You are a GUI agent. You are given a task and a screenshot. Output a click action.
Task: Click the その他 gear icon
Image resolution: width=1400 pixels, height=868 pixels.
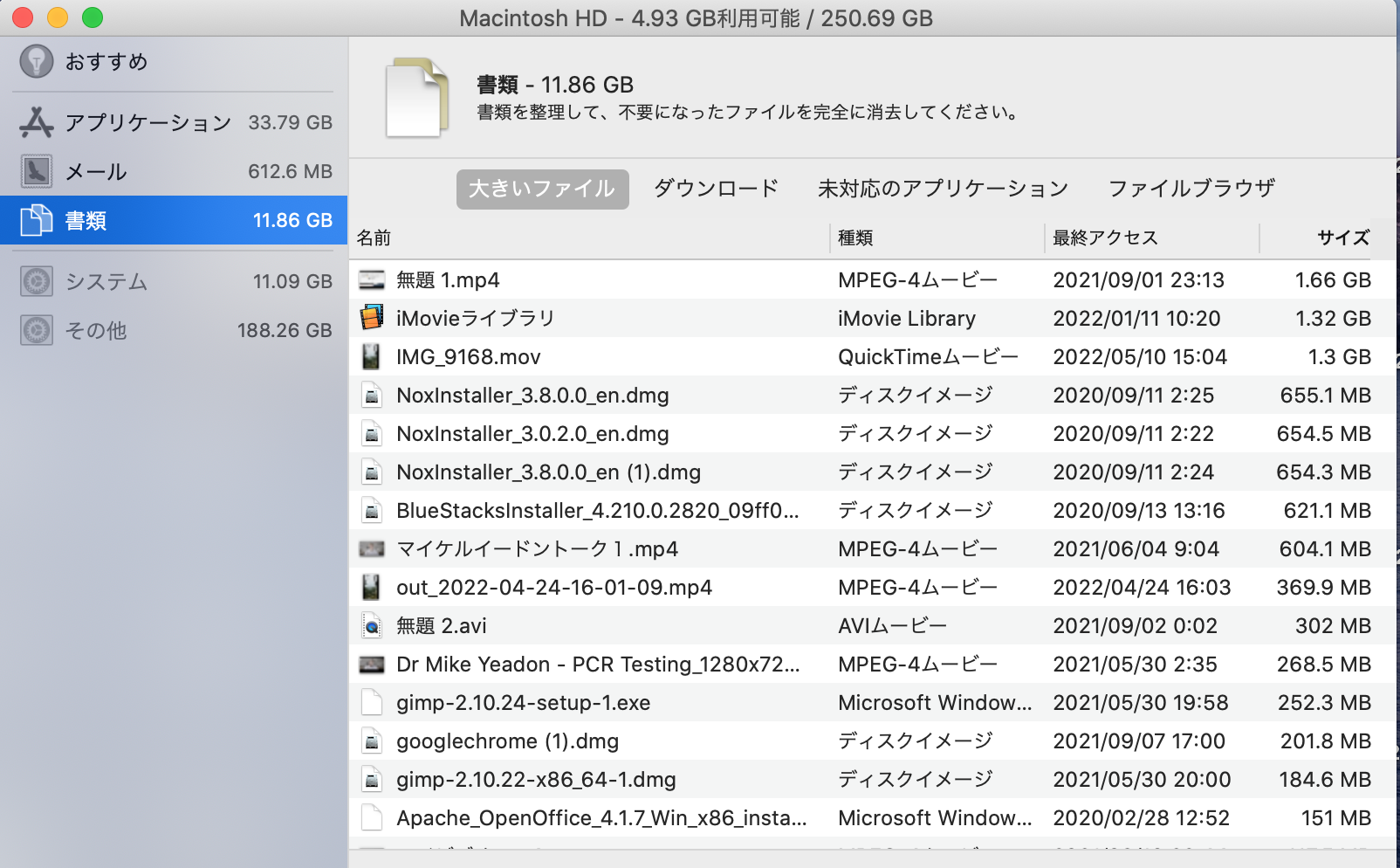tap(37, 330)
